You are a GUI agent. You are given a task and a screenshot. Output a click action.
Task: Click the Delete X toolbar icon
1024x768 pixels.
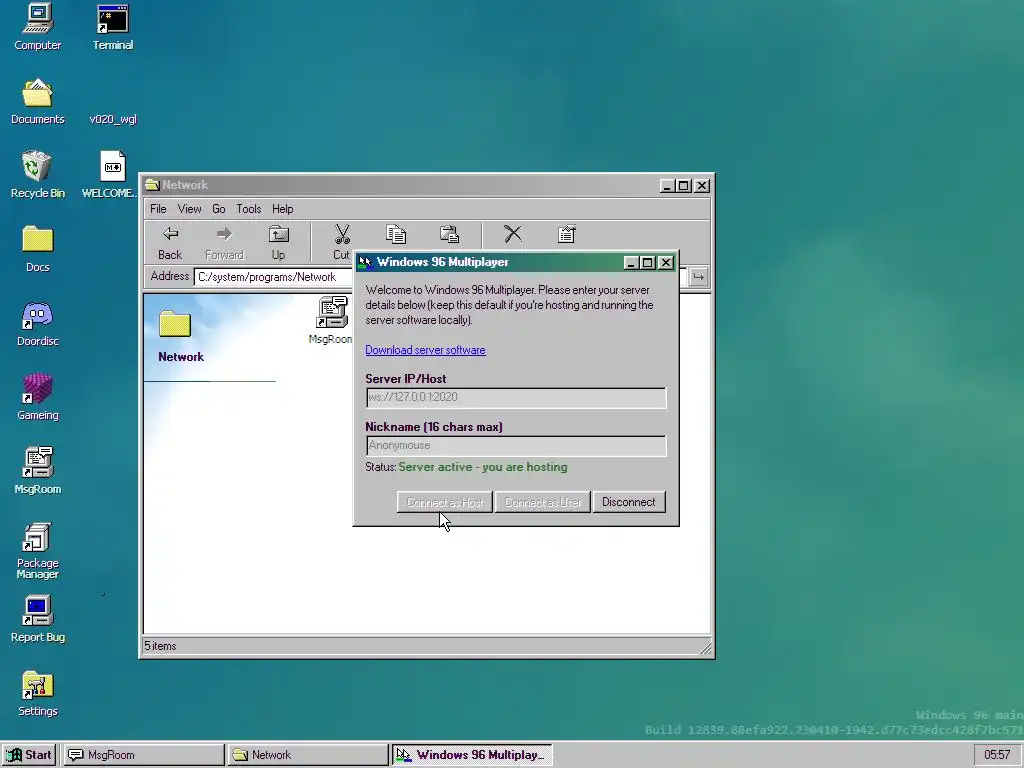(513, 234)
